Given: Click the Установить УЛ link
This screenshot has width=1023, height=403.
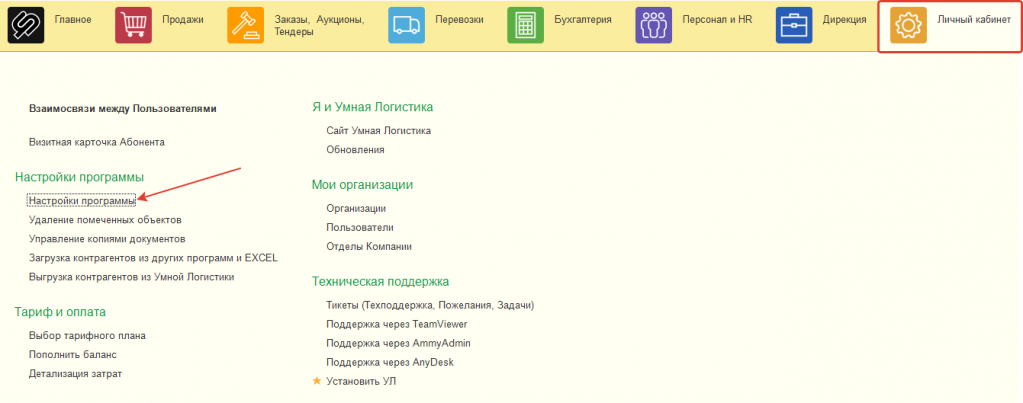Looking at the screenshot, I should 361,381.
